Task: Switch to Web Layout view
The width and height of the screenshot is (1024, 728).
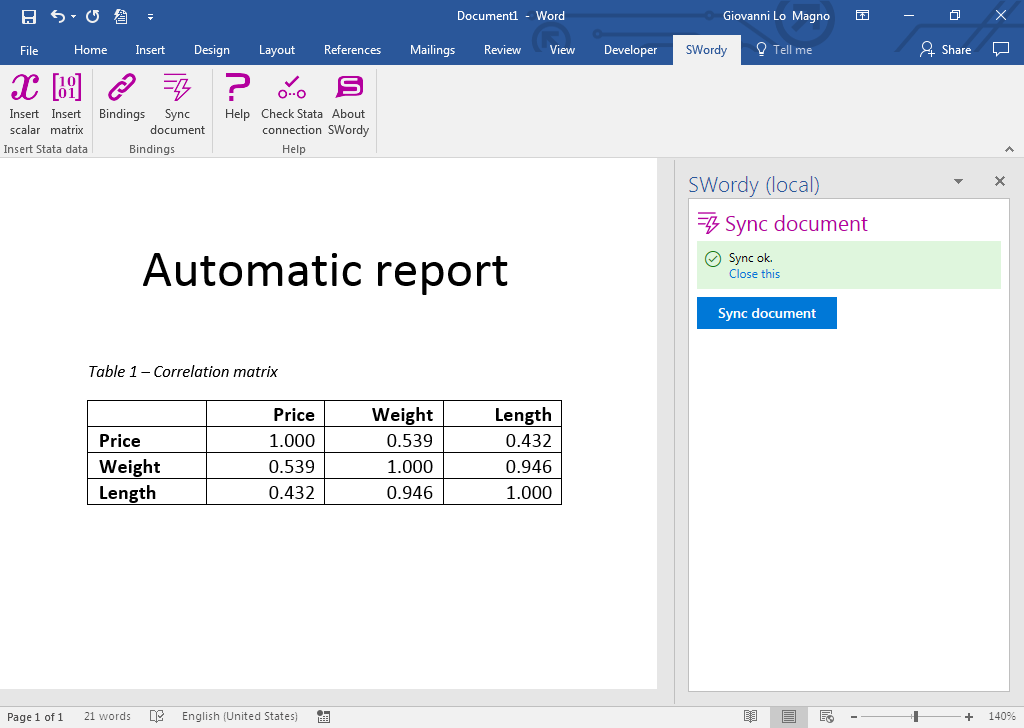Action: 826,716
